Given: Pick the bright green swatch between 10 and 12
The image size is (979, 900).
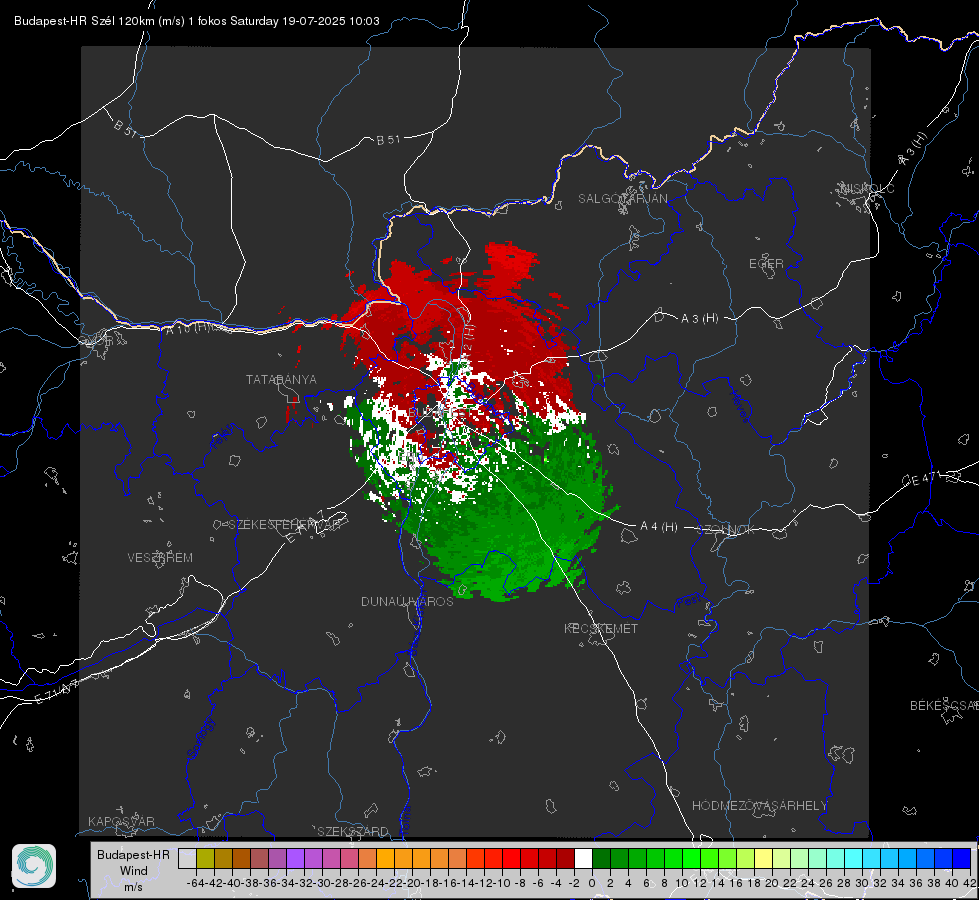Looking at the screenshot, I should 691,858.
